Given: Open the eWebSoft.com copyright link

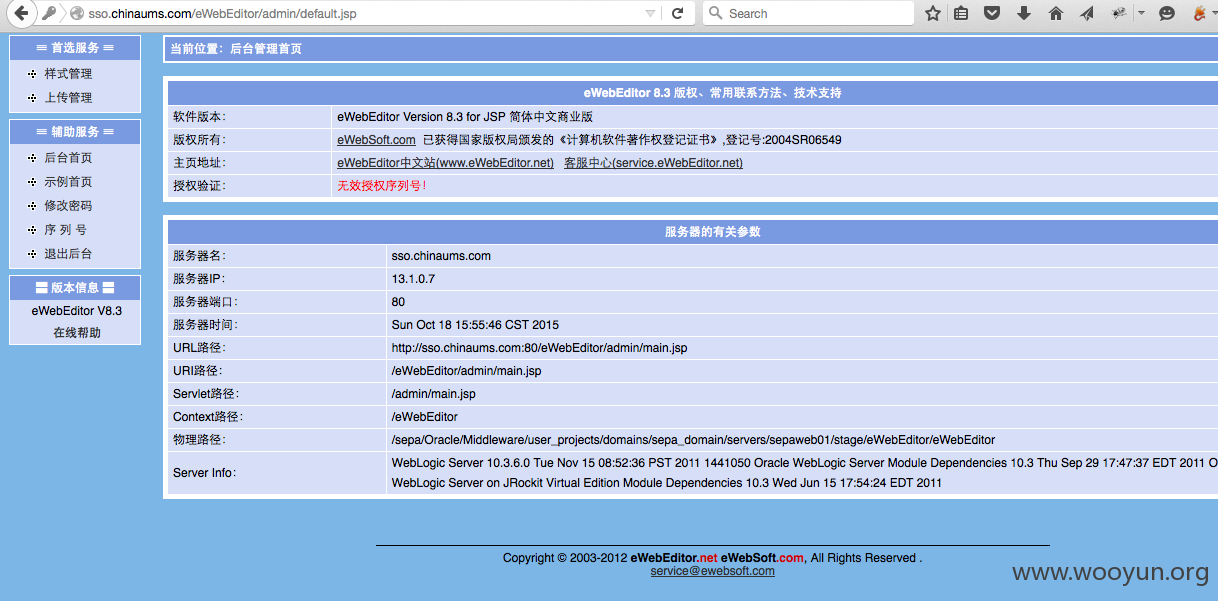Looking at the screenshot, I should [x=376, y=140].
